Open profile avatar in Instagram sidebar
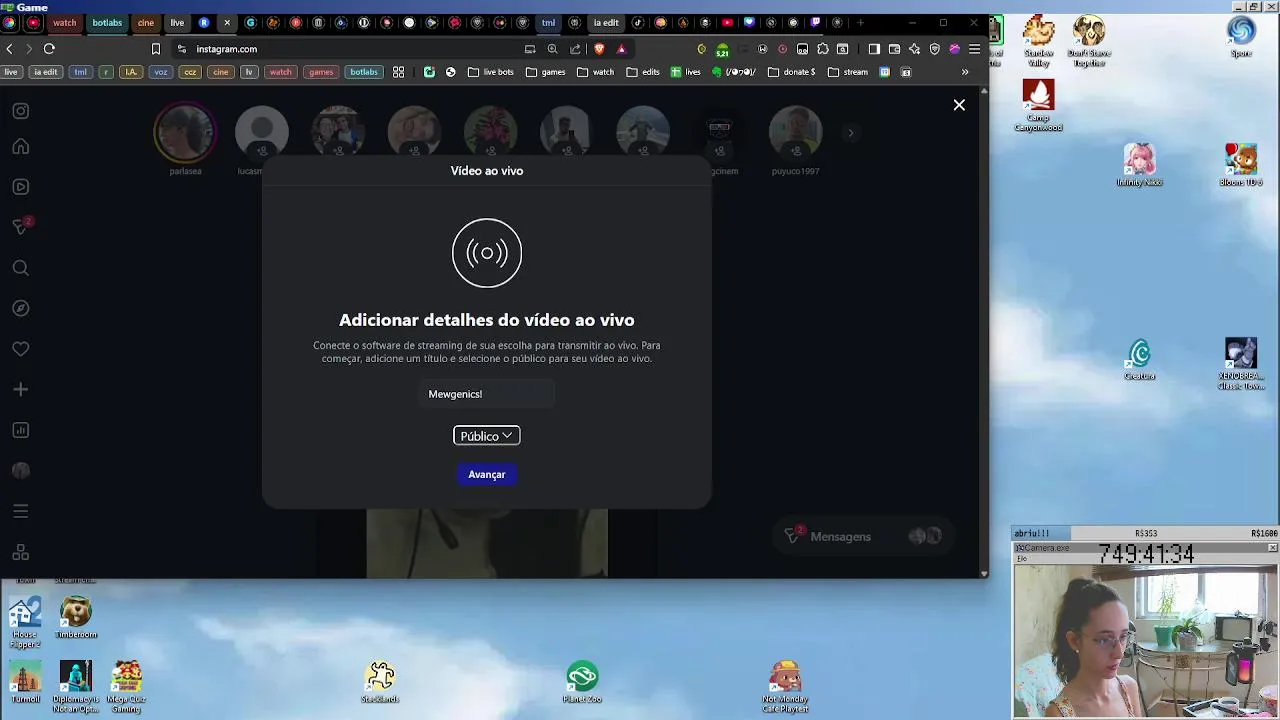1280x720 pixels. [x=21, y=470]
